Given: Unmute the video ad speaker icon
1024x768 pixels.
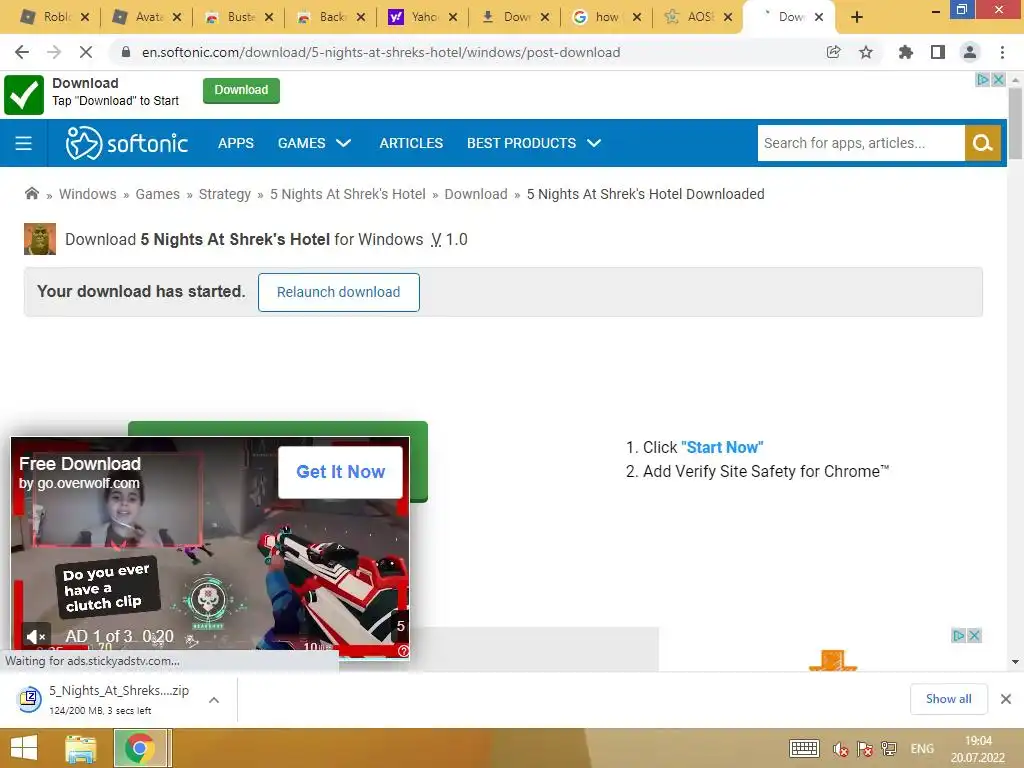Looking at the screenshot, I should (x=35, y=636).
